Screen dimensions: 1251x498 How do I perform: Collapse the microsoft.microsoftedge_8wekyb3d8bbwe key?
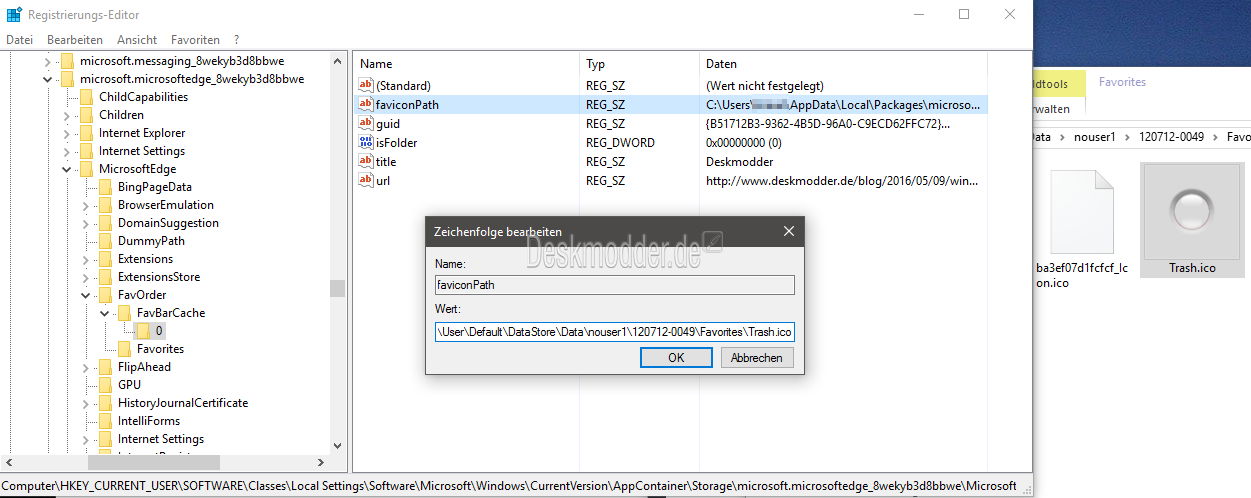[x=48, y=79]
